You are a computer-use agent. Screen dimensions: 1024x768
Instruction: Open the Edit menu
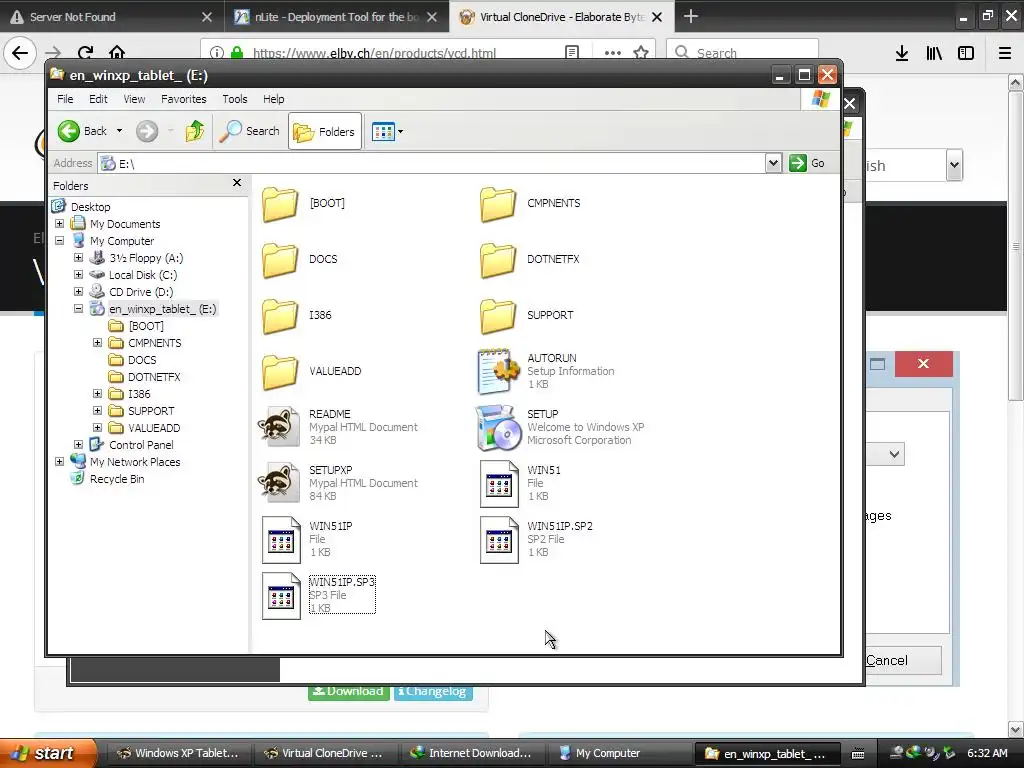point(99,99)
